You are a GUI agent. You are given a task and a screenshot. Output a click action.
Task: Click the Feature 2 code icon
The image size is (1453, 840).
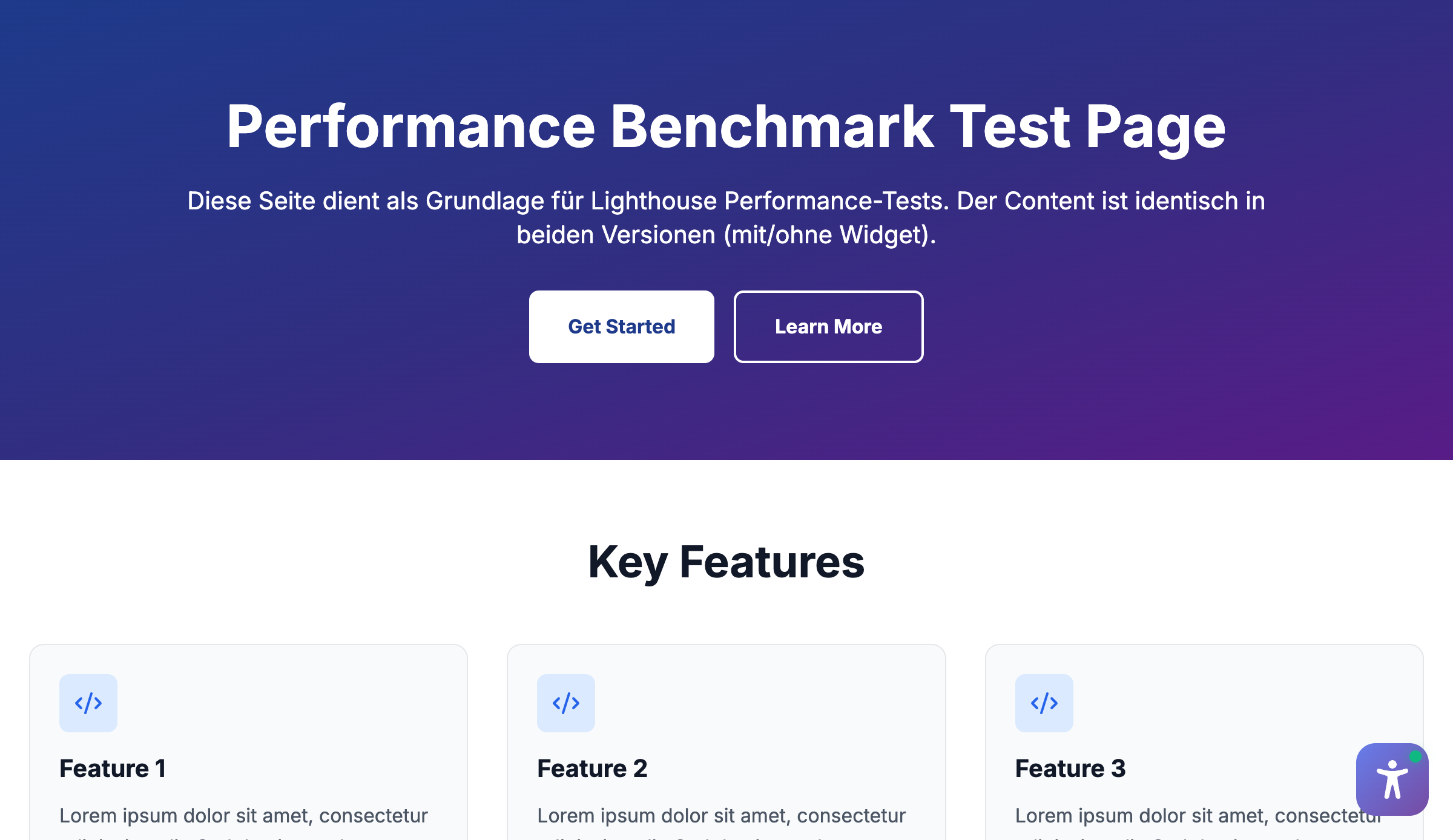[566, 703]
